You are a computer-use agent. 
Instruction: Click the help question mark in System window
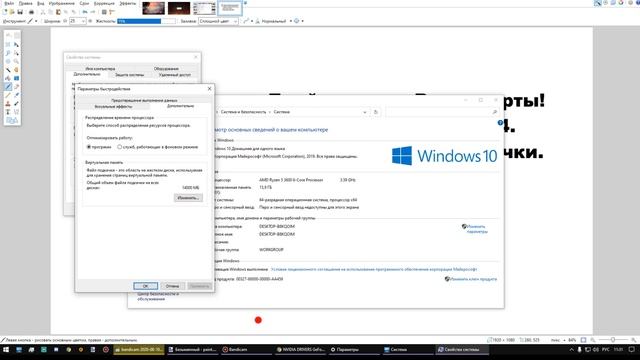coord(500,123)
